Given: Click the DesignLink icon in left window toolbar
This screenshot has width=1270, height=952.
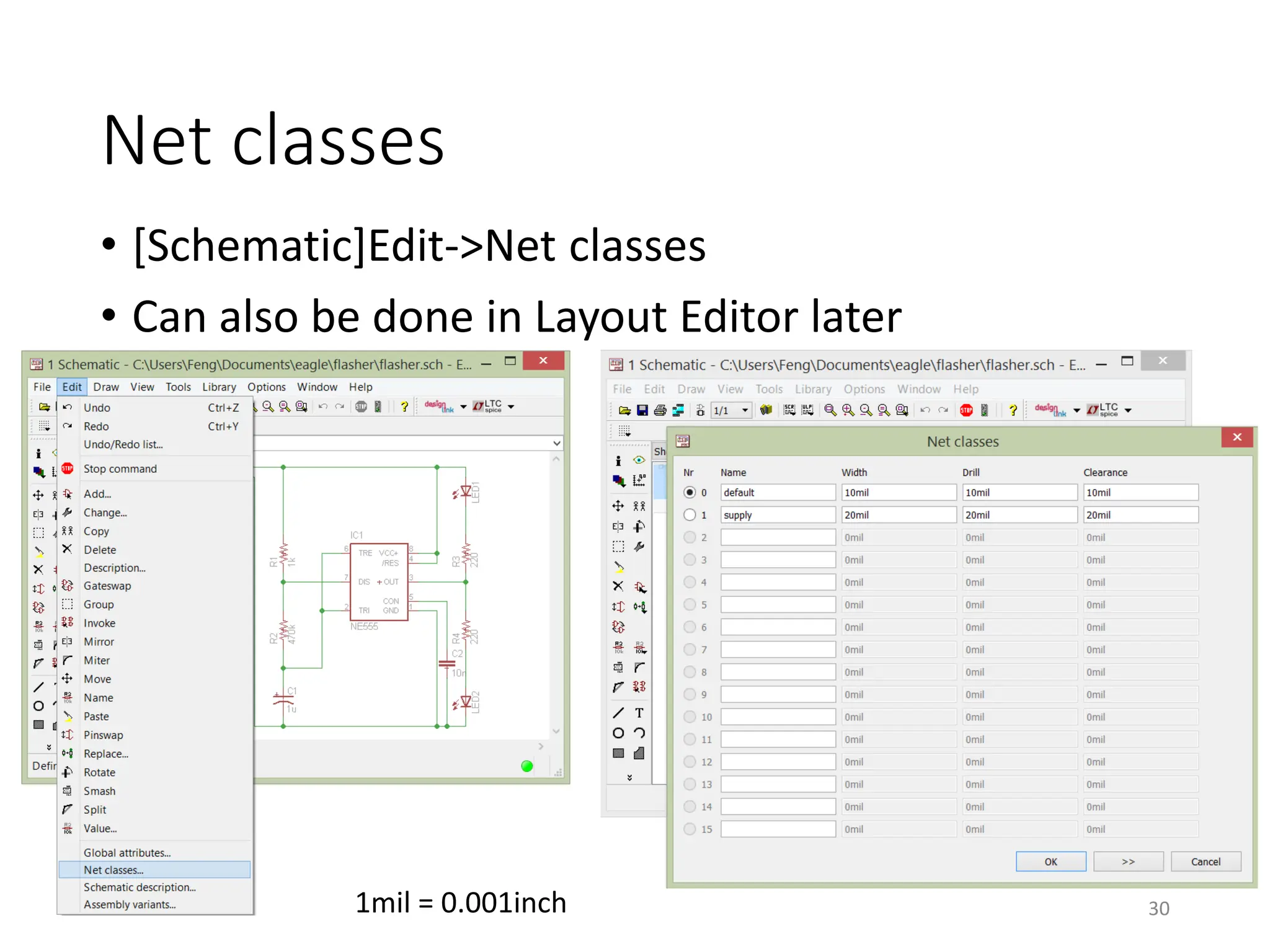Looking at the screenshot, I should tap(438, 406).
